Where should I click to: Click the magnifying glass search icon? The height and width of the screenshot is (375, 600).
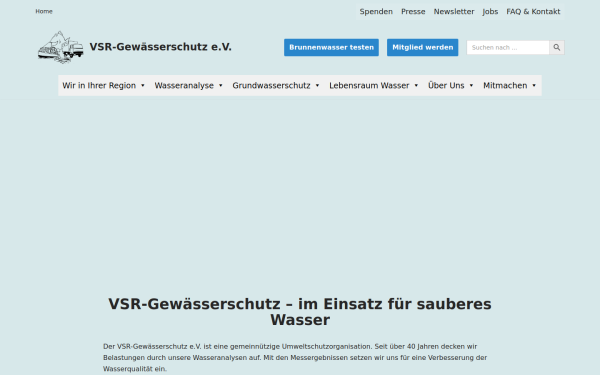tap(557, 47)
